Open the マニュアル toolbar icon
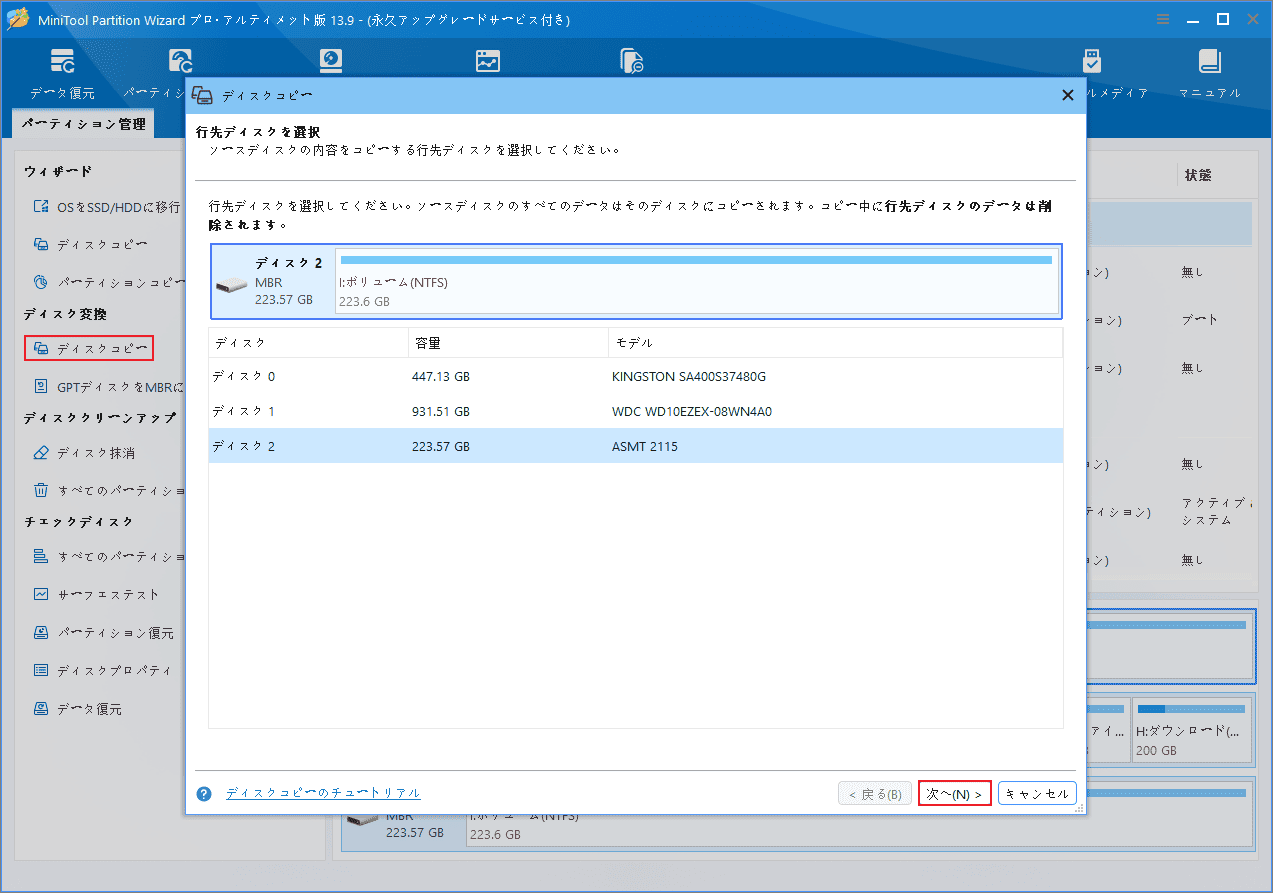1273x893 pixels. [x=1210, y=73]
